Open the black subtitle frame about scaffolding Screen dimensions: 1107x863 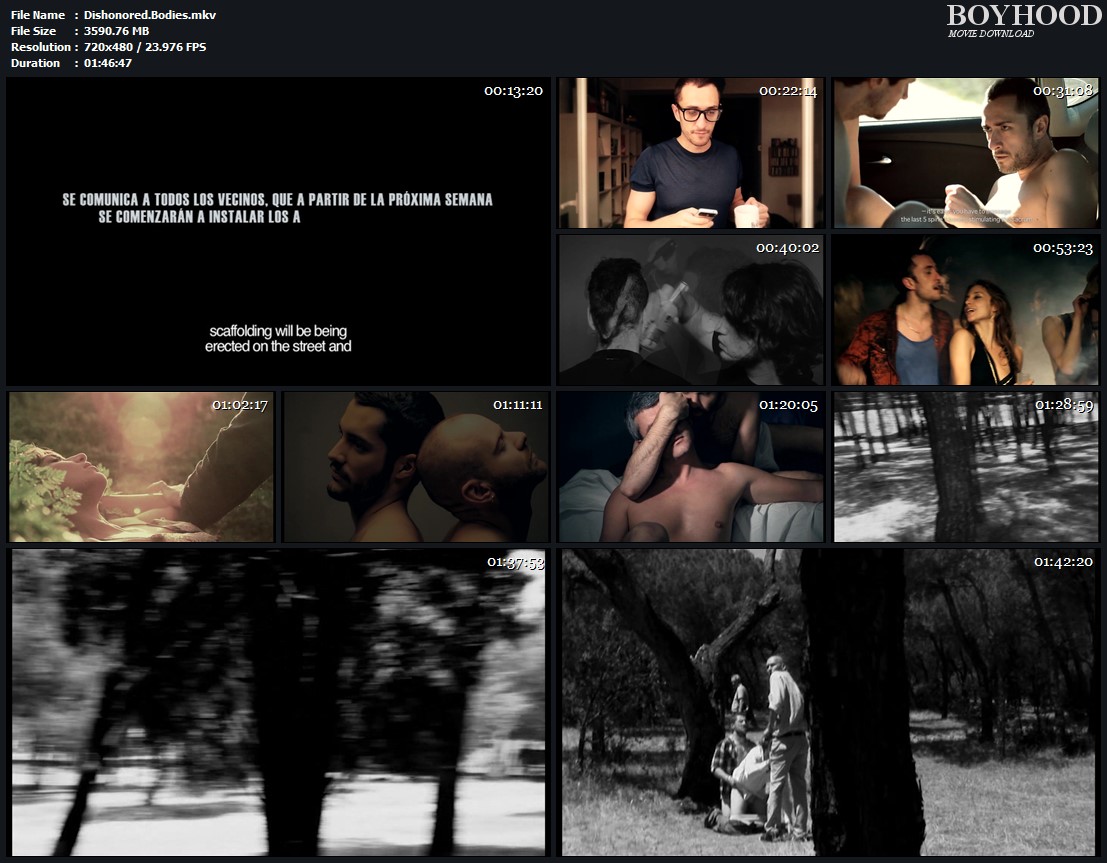pyautogui.click(x=278, y=232)
